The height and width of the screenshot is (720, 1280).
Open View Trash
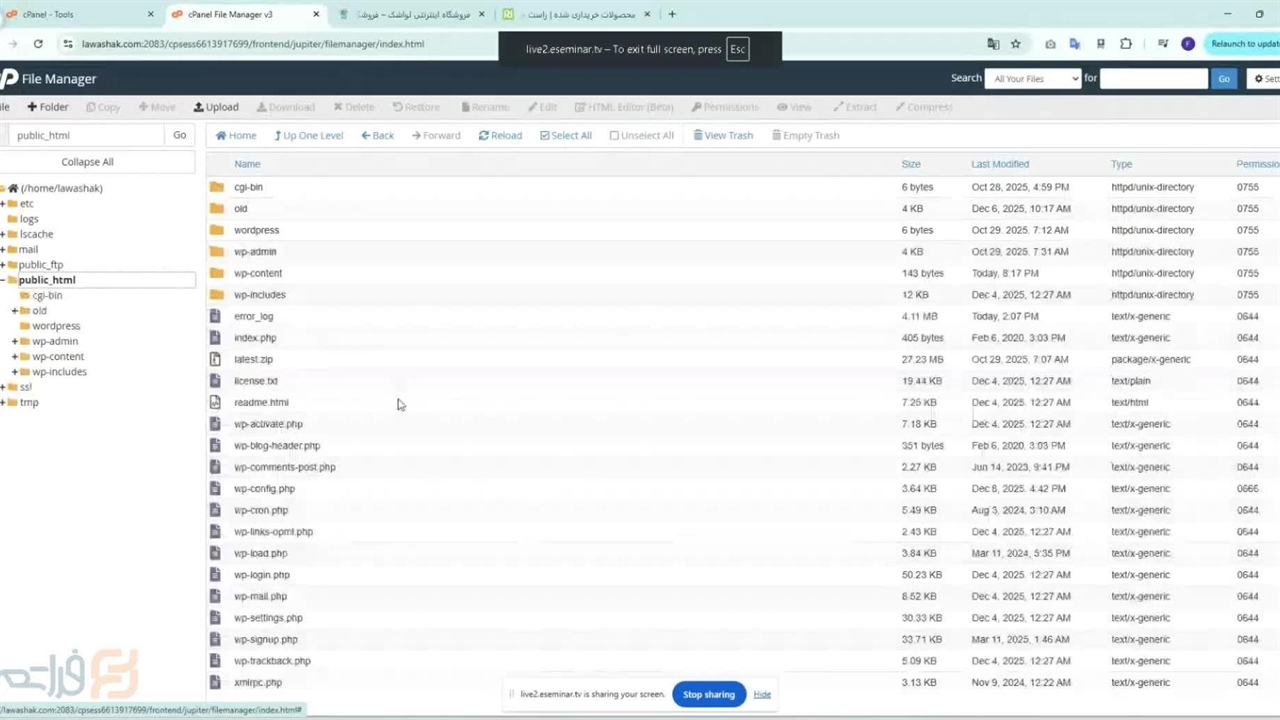723,135
